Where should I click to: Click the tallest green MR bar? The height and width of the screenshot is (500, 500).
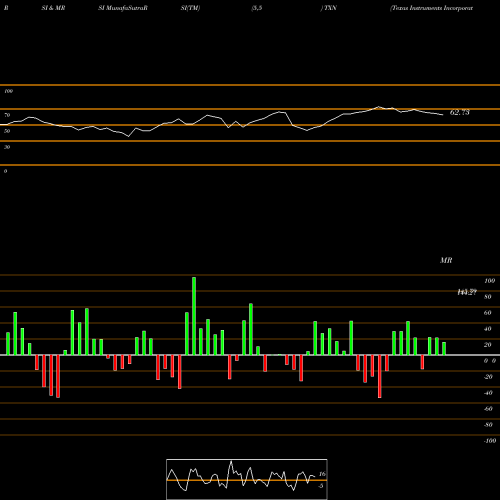(194, 316)
